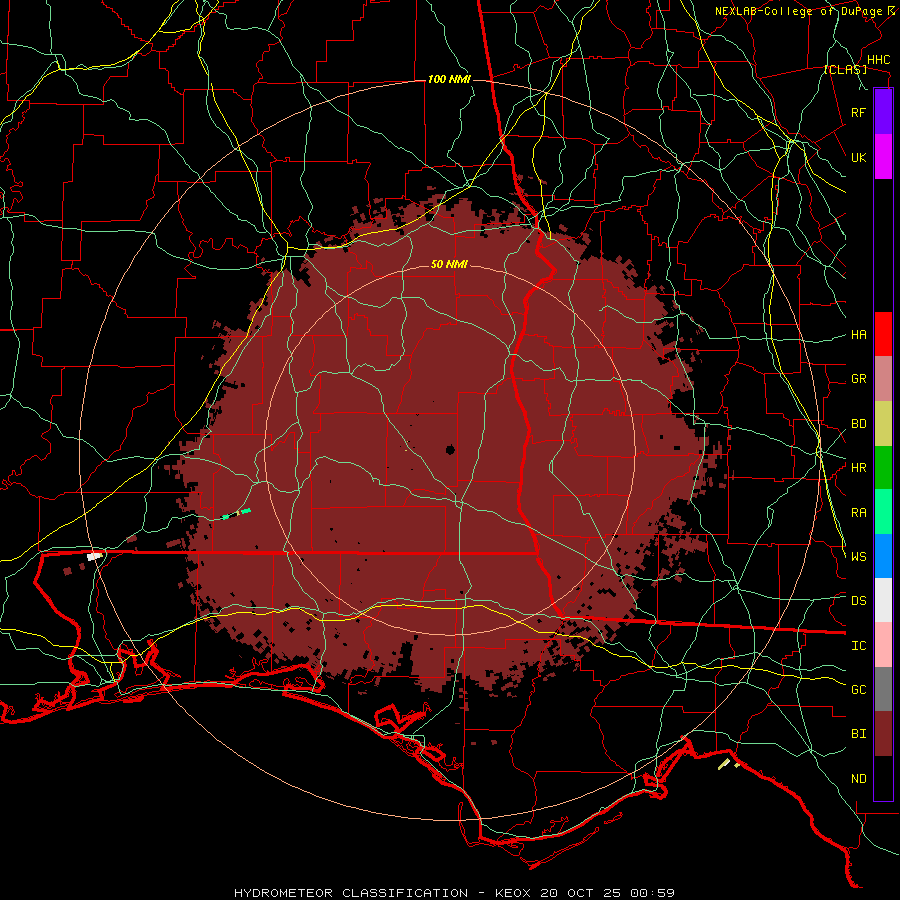Click the HR legend label
The height and width of the screenshot is (900, 900).
pyautogui.click(x=858, y=468)
